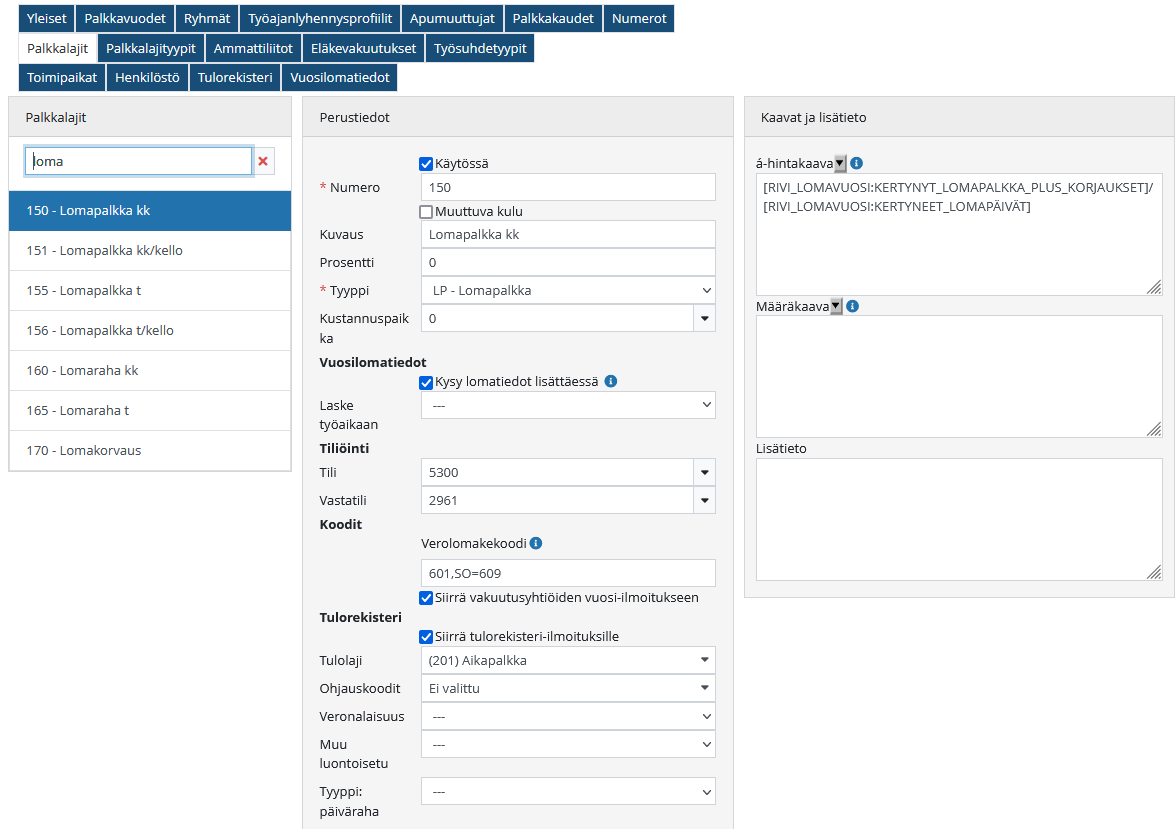Open the Tili account dropdown arrow
This screenshot has height=829, width=1175.
[x=704, y=472]
